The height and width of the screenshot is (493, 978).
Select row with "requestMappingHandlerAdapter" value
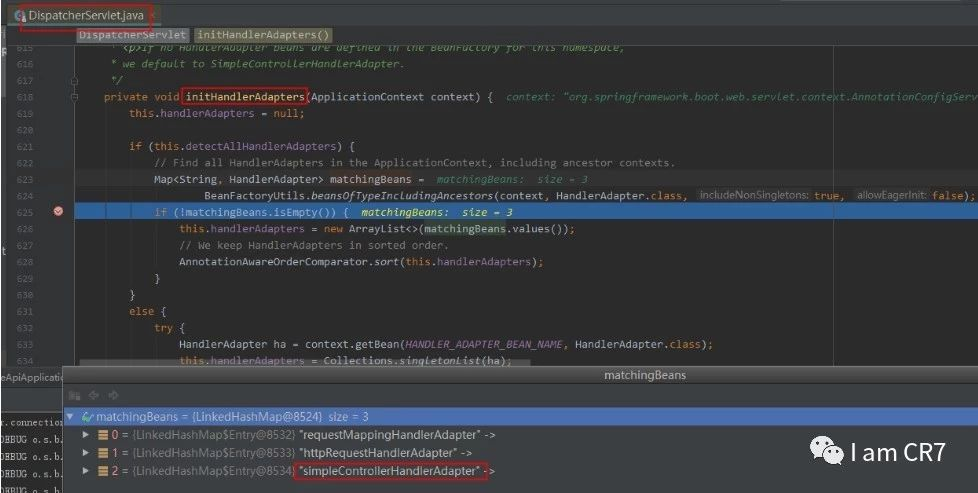pos(520,434)
